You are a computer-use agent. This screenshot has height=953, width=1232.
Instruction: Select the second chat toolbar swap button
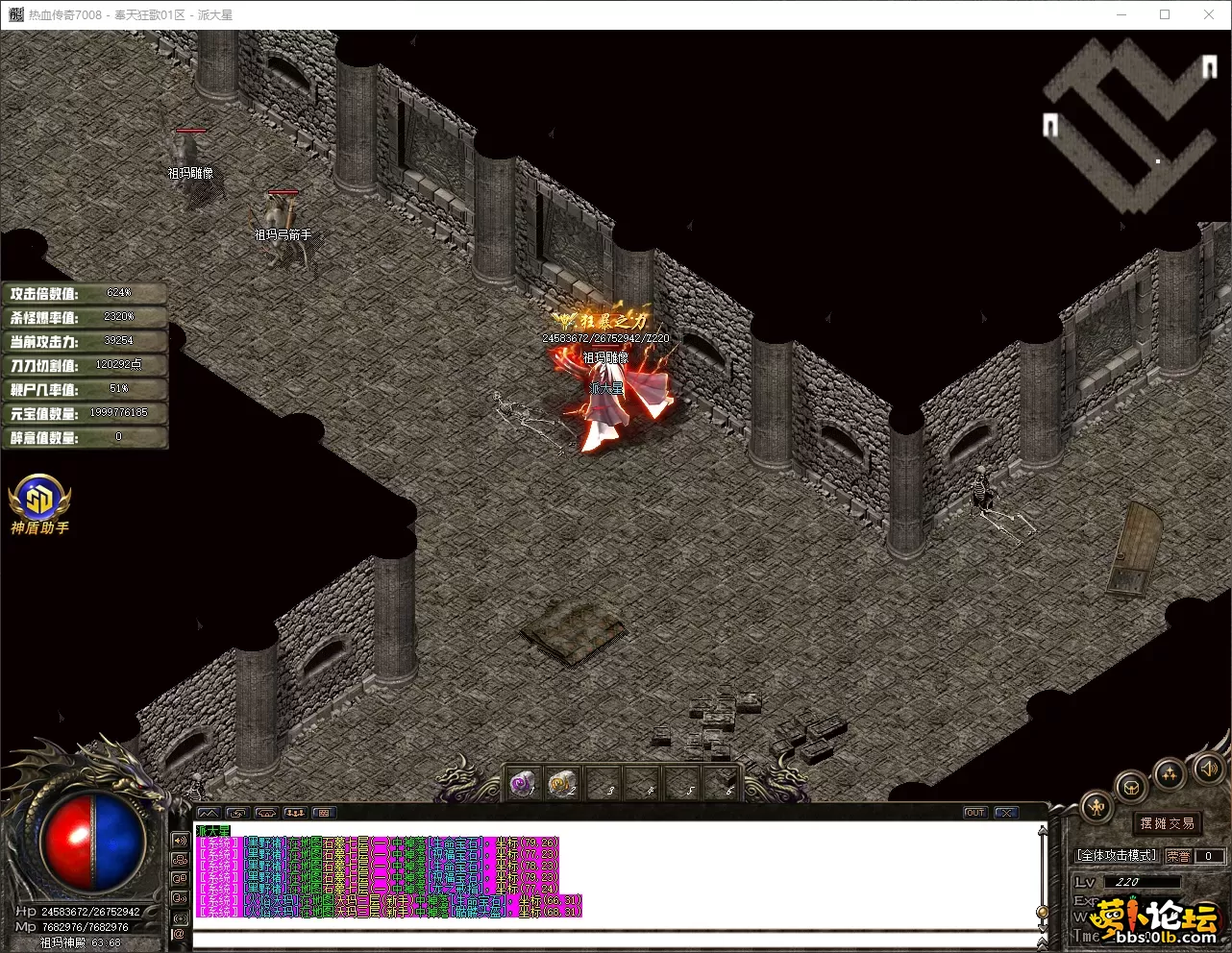tap(236, 813)
